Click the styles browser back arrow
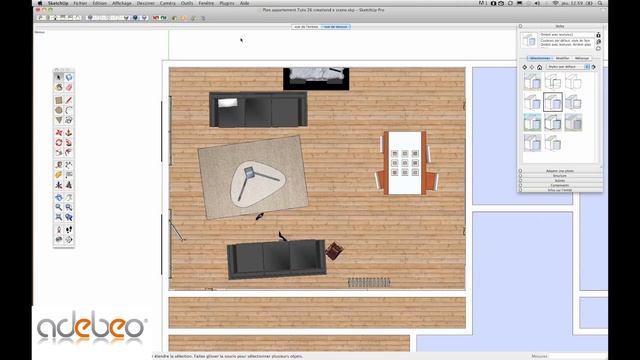 524,67
